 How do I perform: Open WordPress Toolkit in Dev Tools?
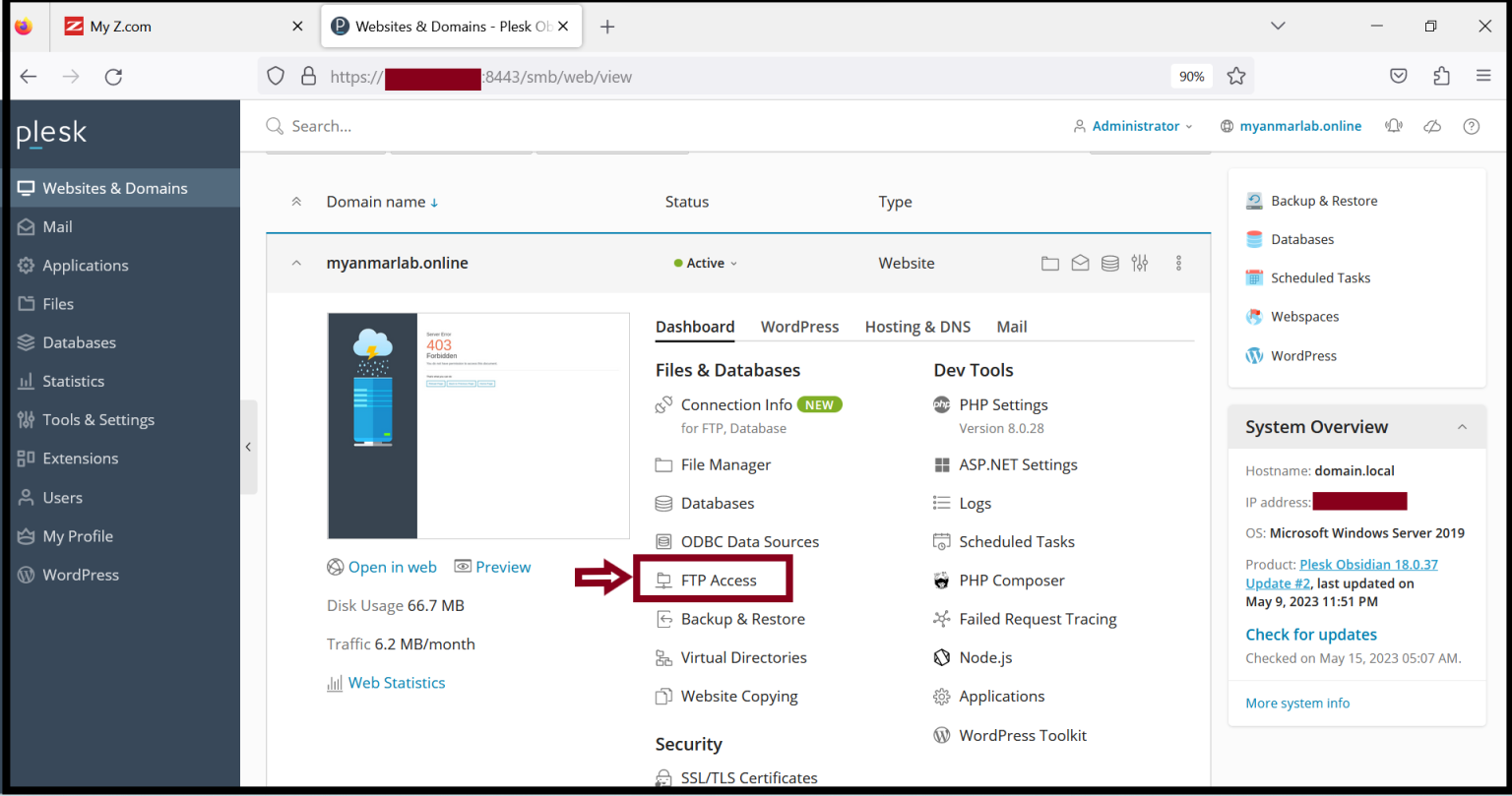(1023, 735)
